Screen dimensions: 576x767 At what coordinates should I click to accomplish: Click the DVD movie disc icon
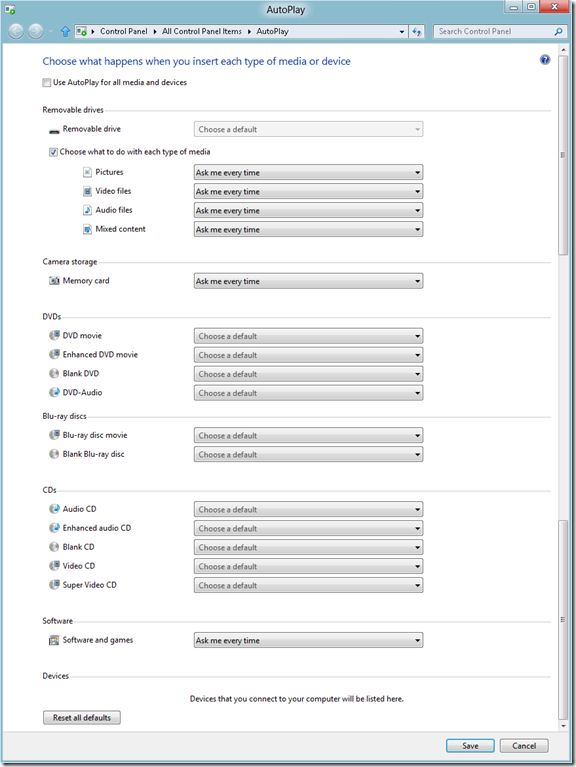(x=54, y=336)
